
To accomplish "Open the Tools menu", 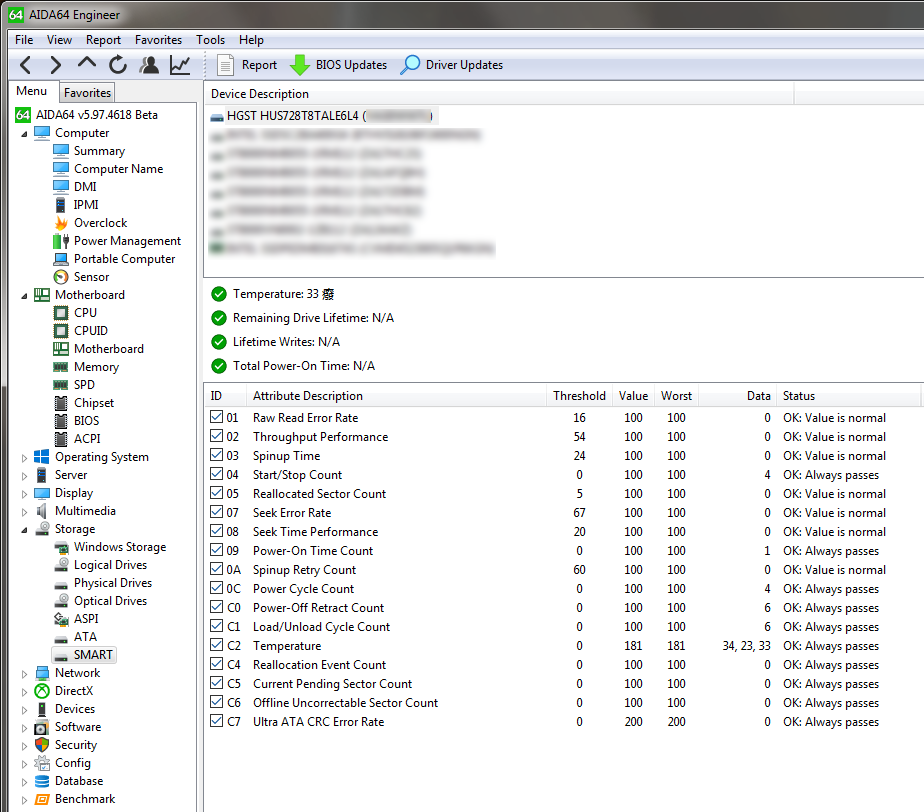I will point(210,39).
